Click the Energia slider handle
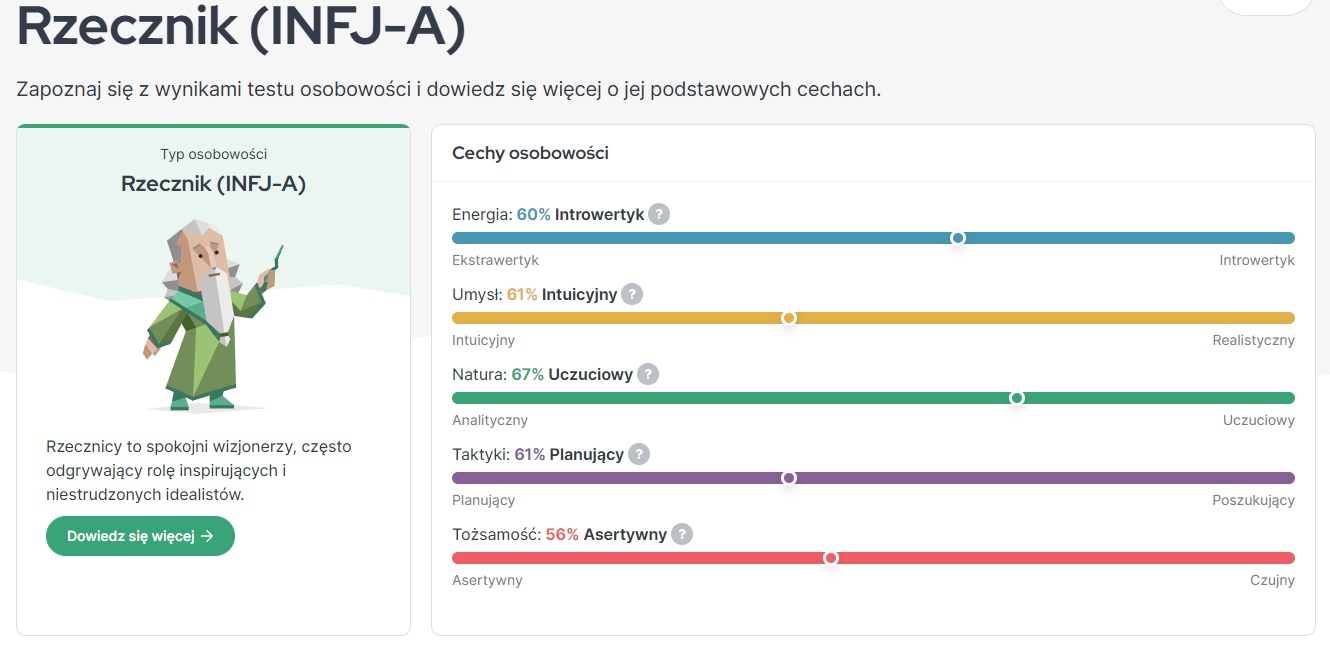The width and height of the screenshot is (1330, 655). 958,238
